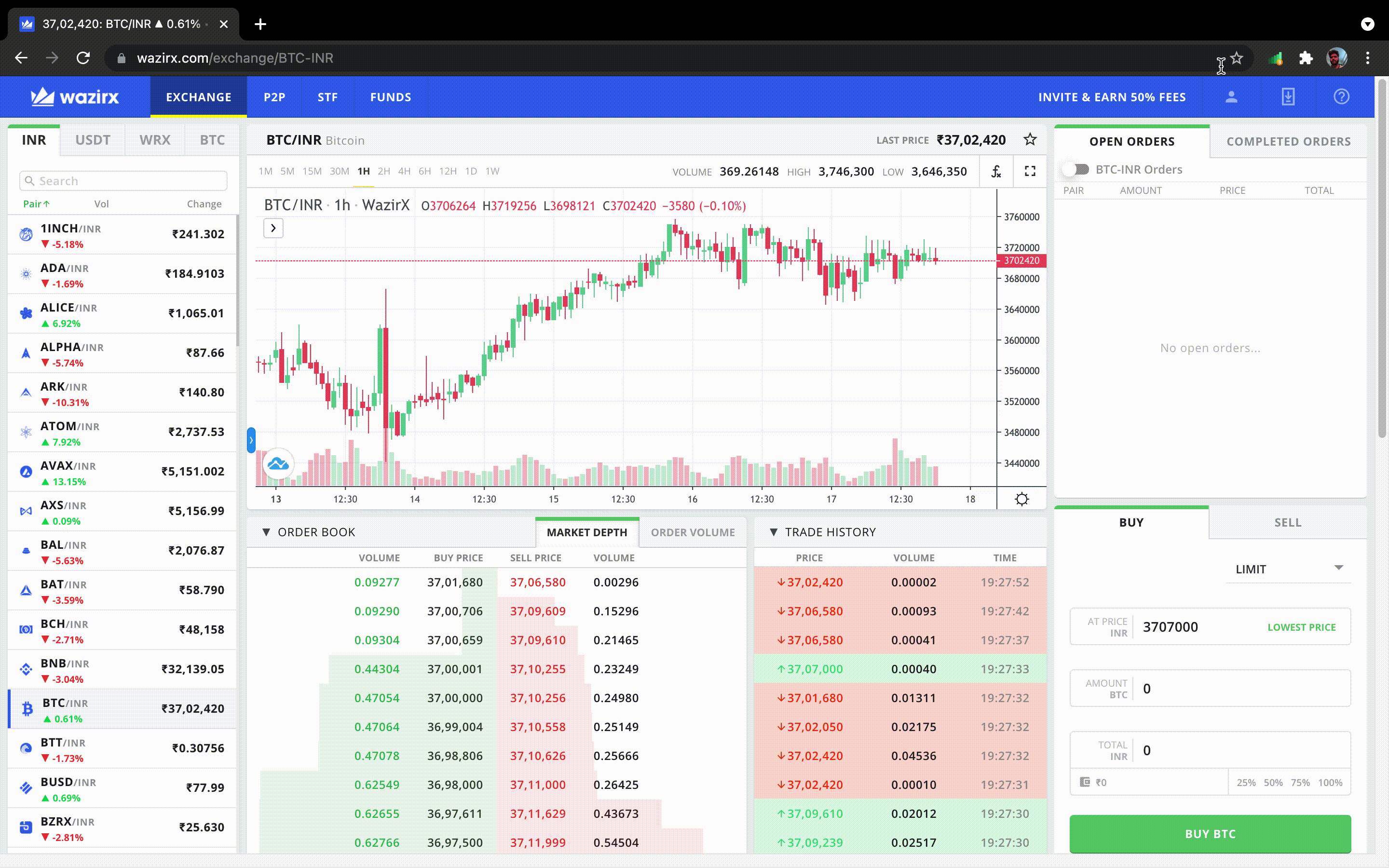Image resolution: width=1389 pixels, height=868 pixels.
Task: Switch to the USDT market tab
Action: (93, 140)
